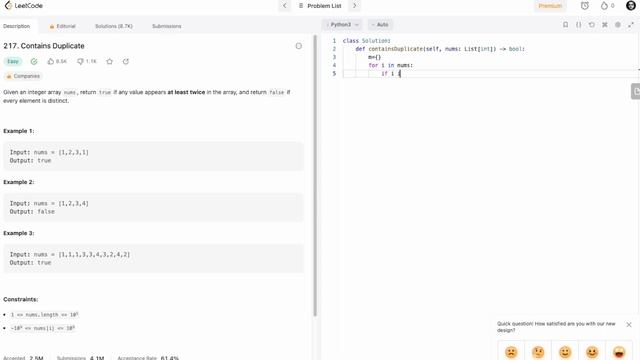640x360 pixels.
Task: Open the alarm clock timer
Action: click(x=584, y=6)
